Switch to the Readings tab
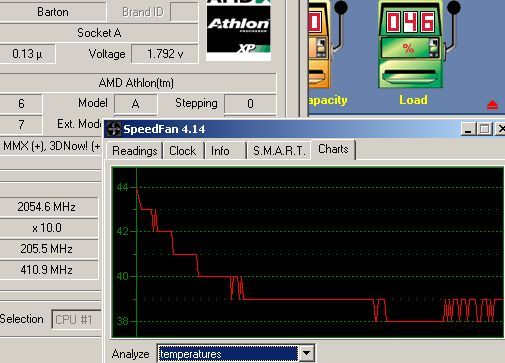505x363 pixels. (134, 151)
